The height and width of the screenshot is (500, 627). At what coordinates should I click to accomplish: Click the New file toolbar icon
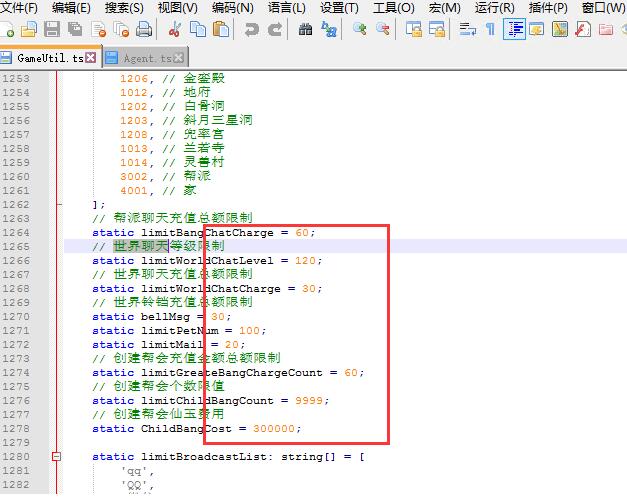pyautogui.click(x=8, y=30)
